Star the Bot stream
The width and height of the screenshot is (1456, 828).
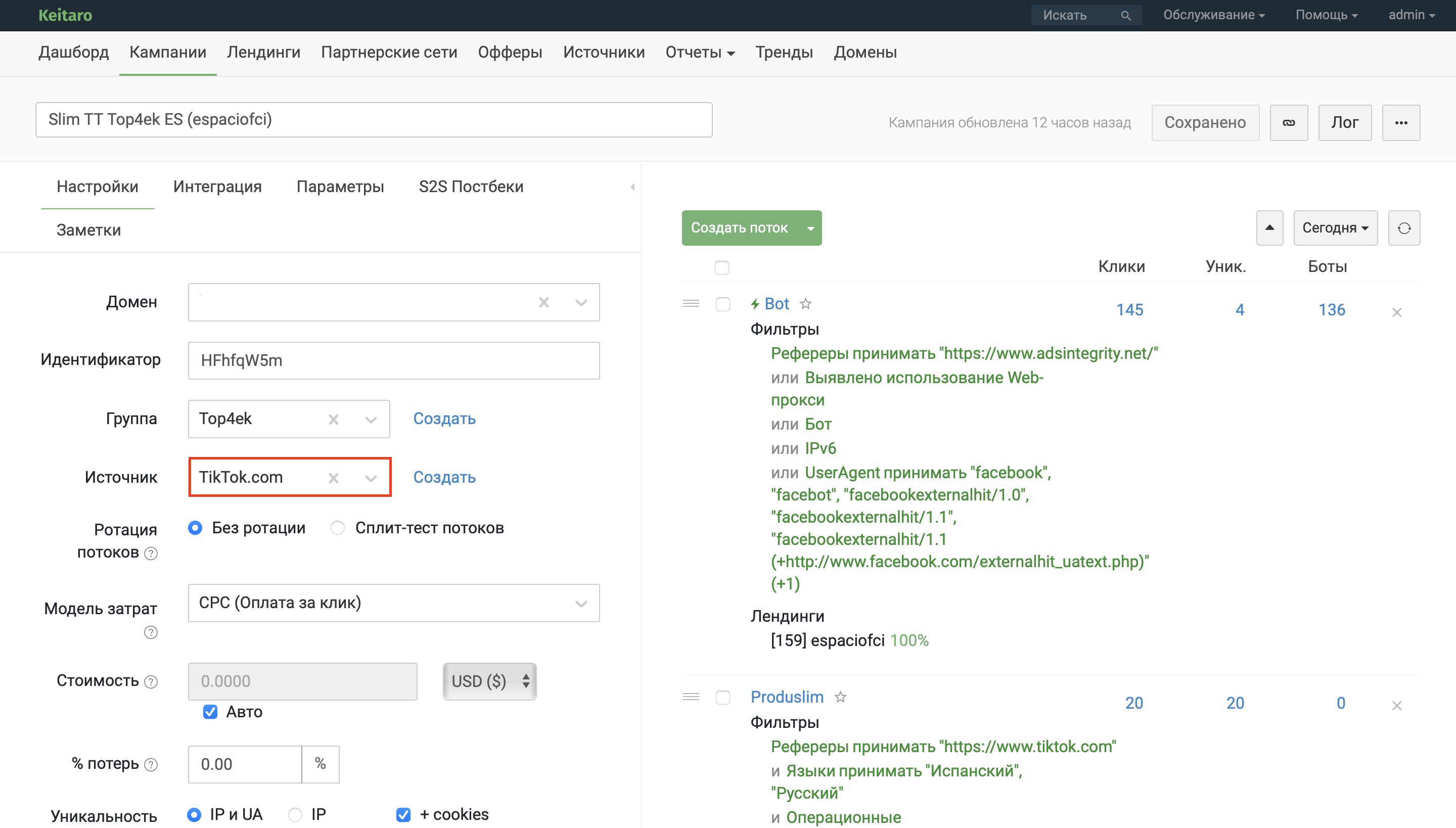(805, 304)
